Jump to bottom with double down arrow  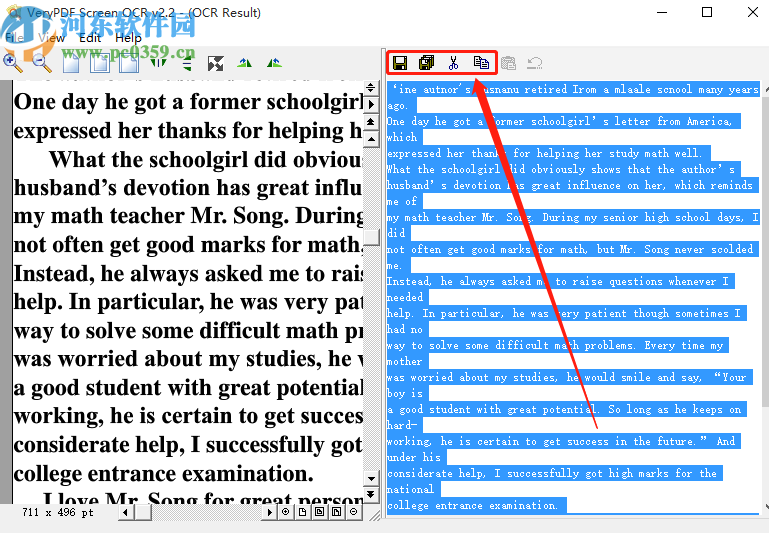[371, 494]
